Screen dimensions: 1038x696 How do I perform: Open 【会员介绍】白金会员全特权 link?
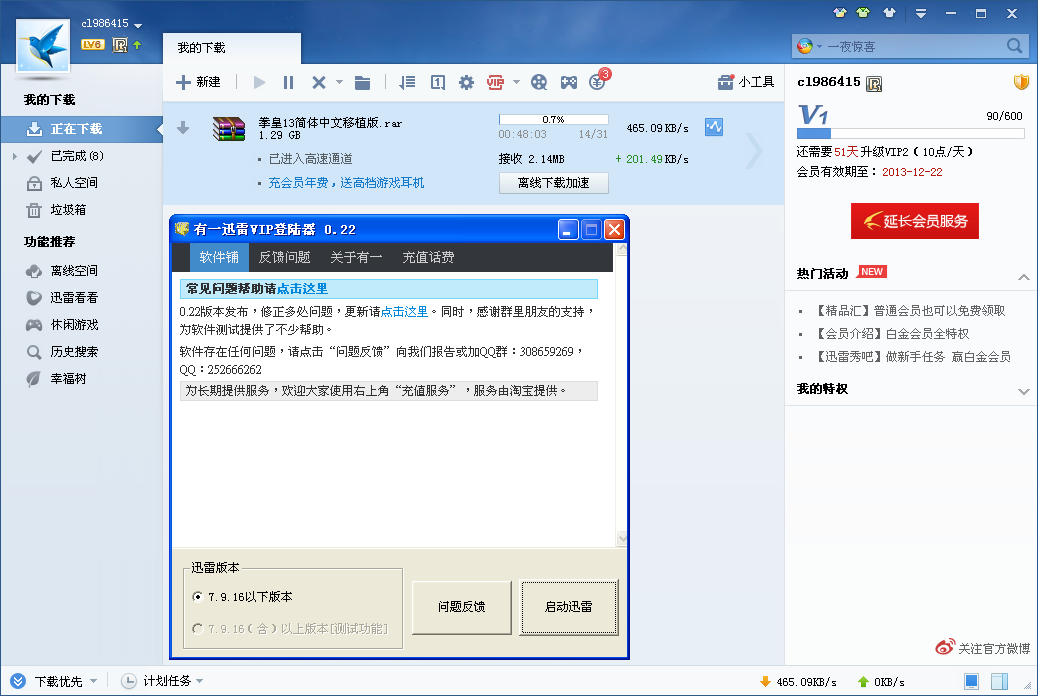(890, 334)
